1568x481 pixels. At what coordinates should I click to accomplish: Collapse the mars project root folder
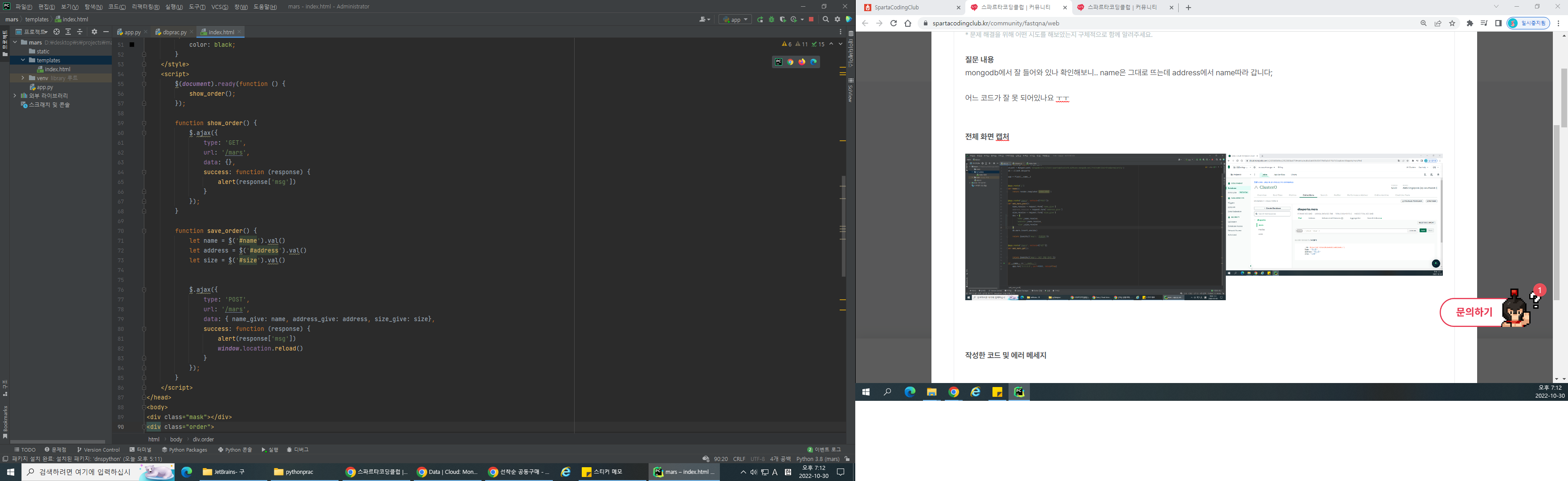[15, 43]
